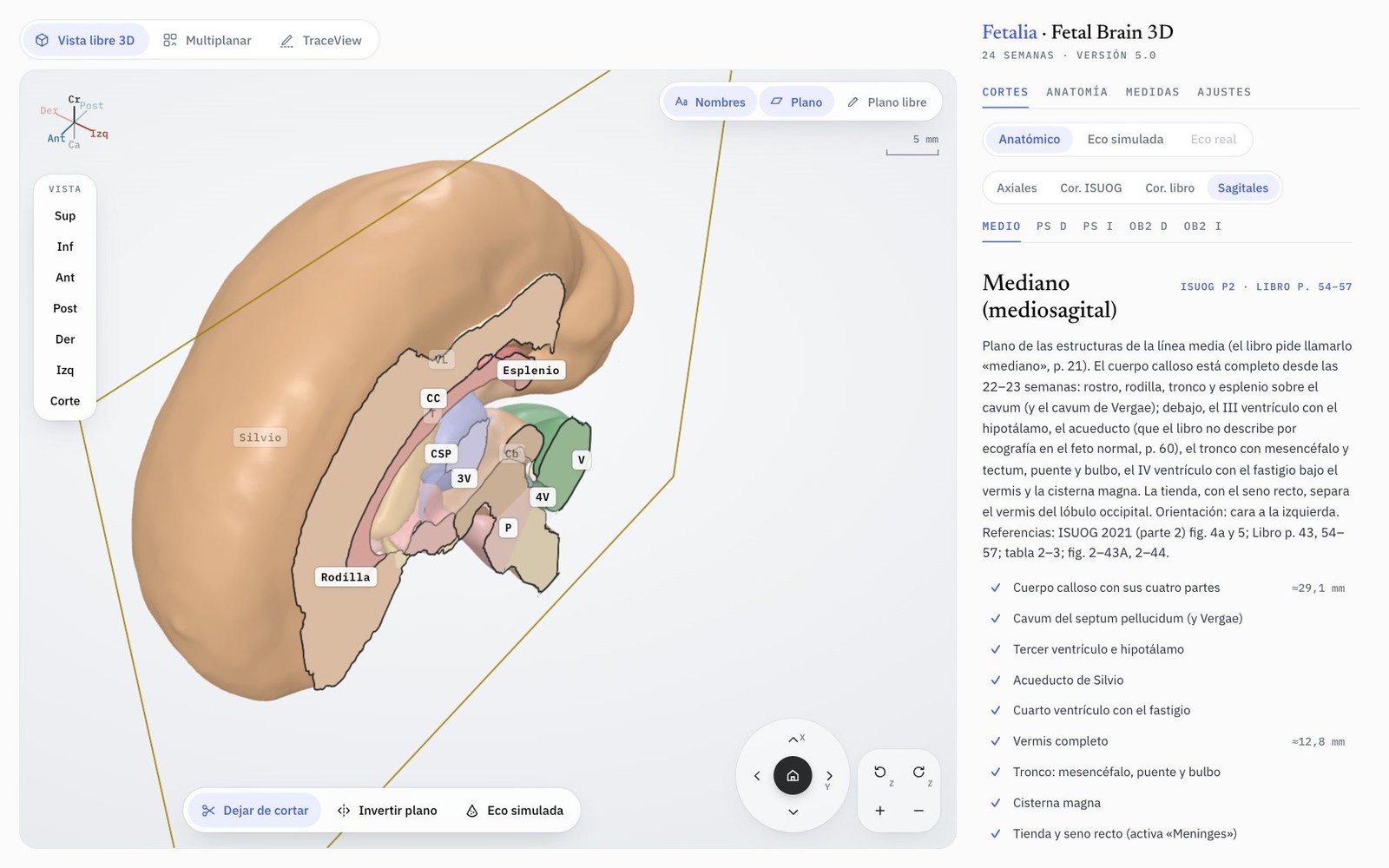This screenshot has width=1389, height=868.
Task: Open the Anatomía tab
Action: point(1076,92)
